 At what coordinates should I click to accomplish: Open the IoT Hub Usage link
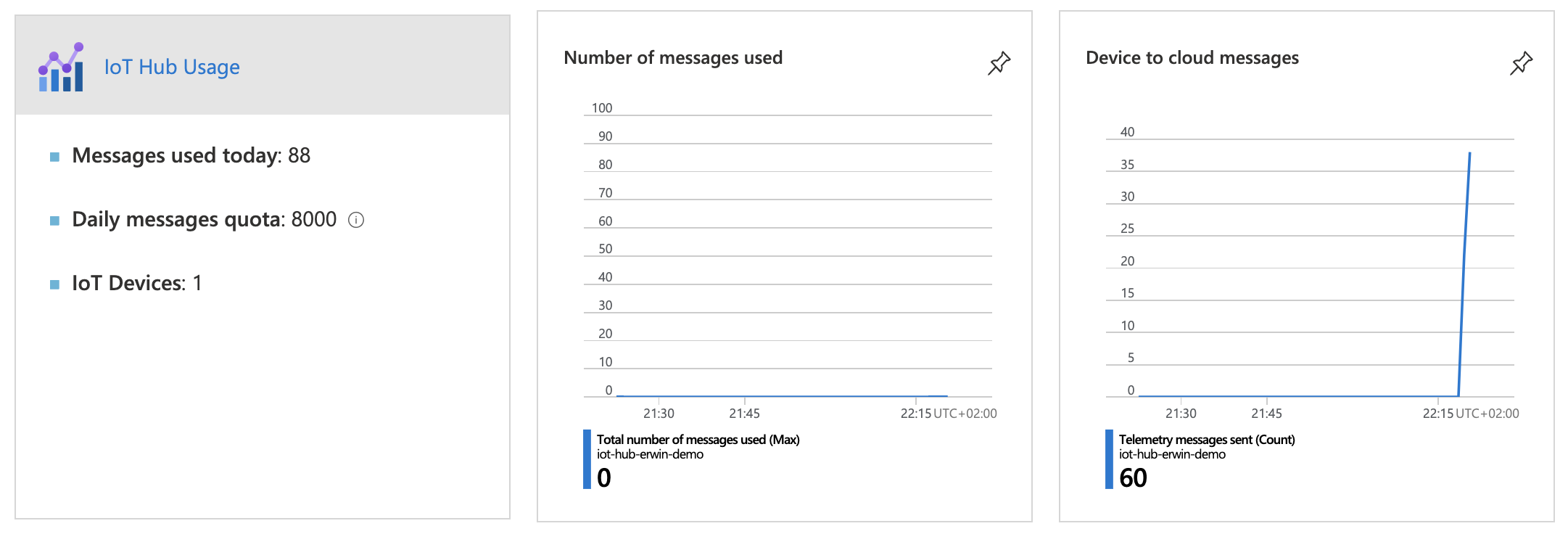(172, 67)
